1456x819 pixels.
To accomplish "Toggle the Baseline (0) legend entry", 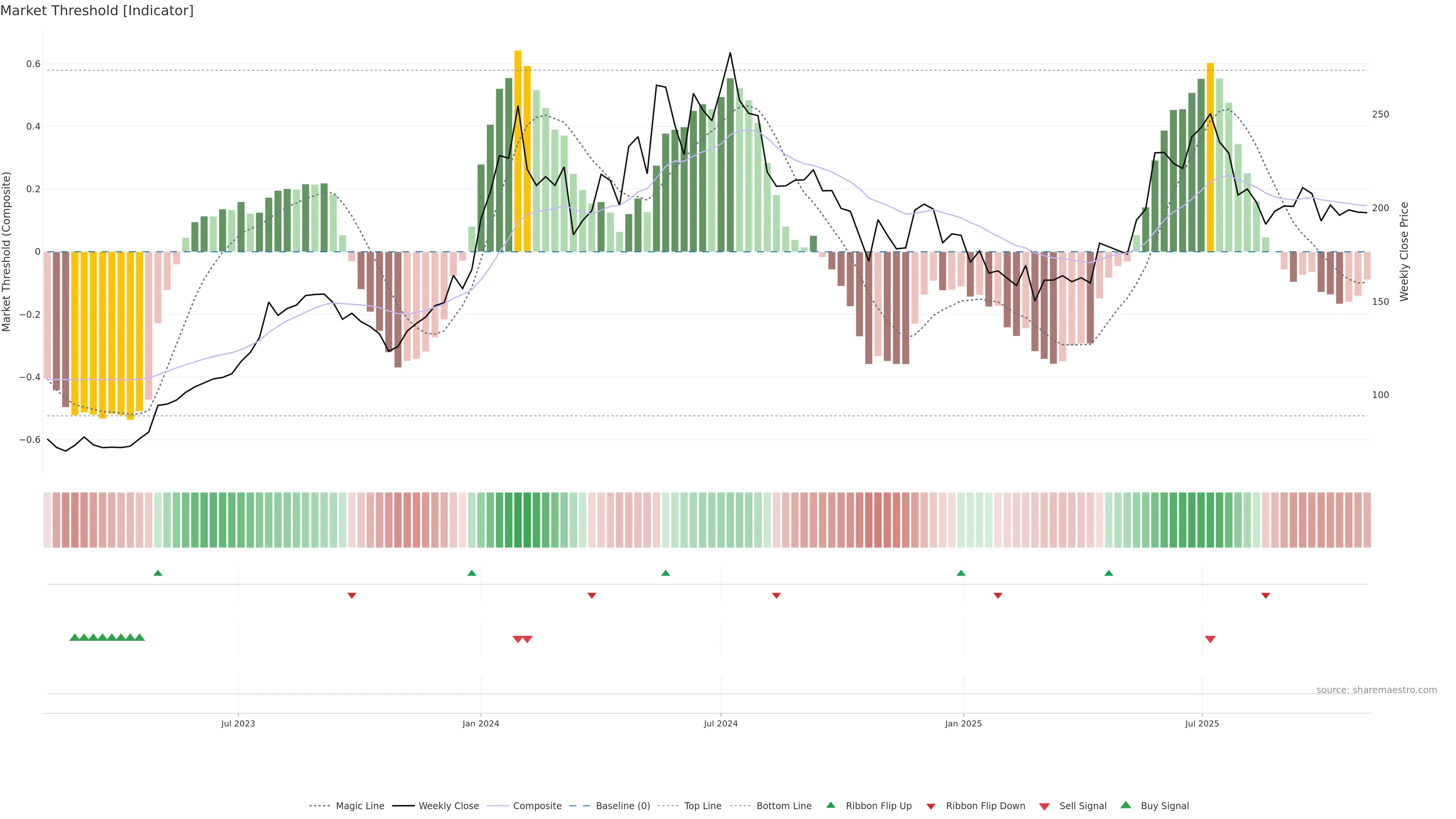I will click(x=622, y=806).
